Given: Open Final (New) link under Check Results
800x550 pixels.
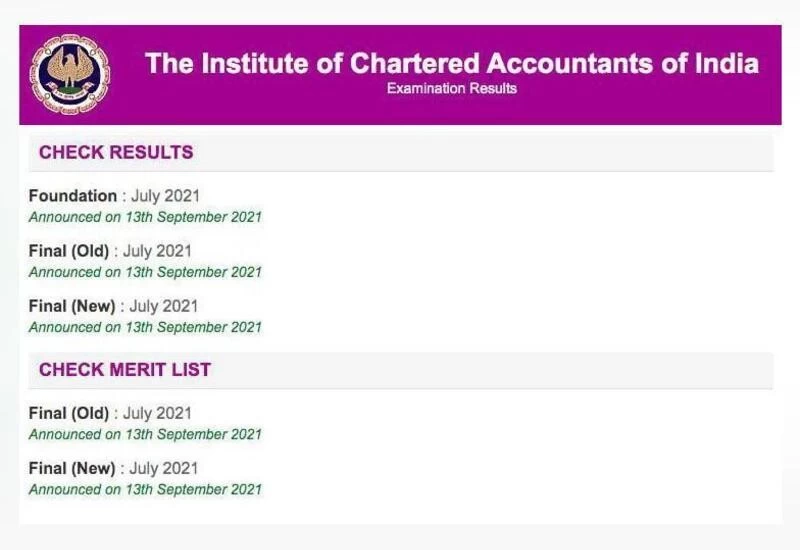Looking at the screenshot, I should tap(72, 306).
